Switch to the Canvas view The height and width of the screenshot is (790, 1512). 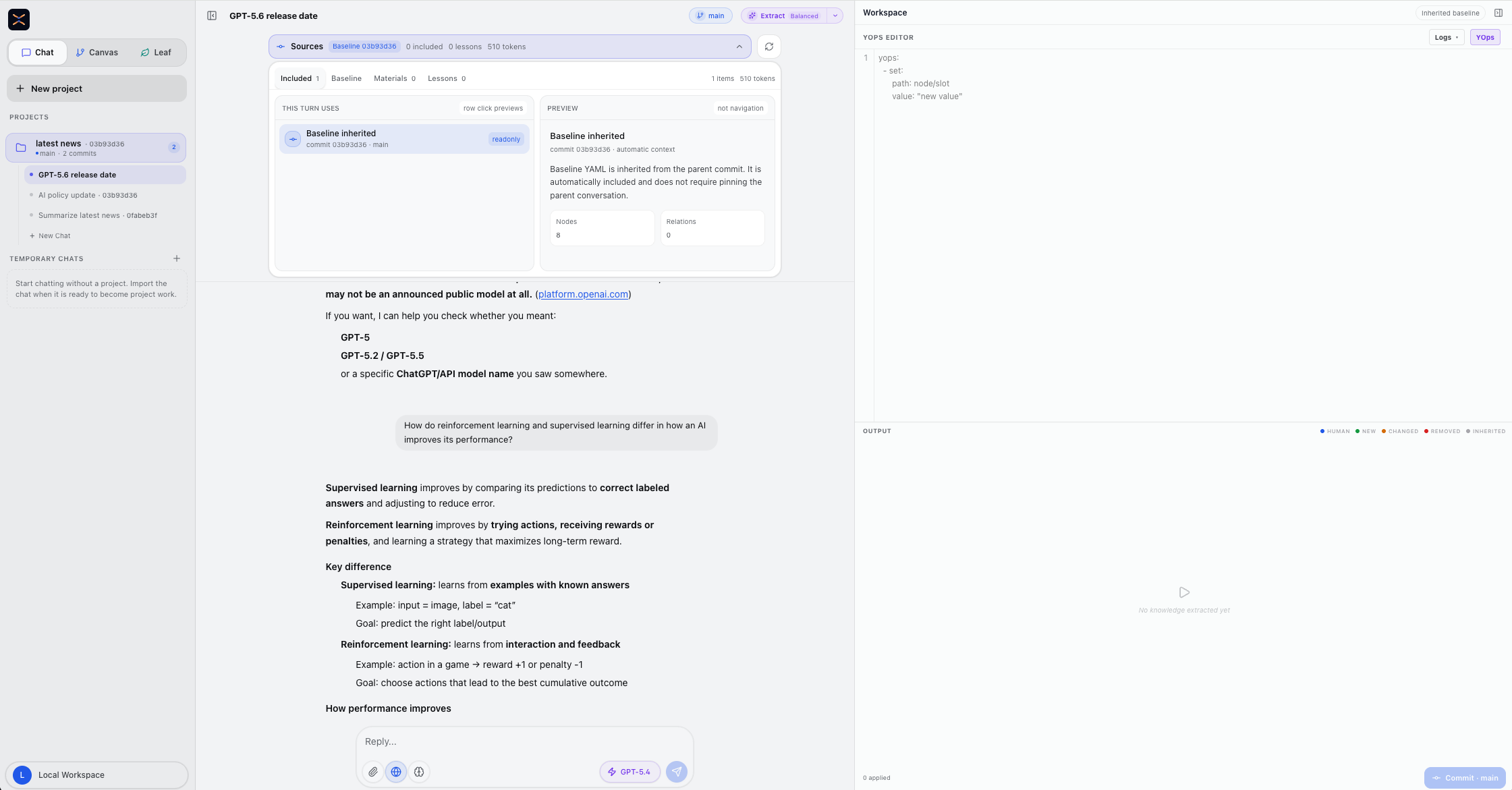[97, 53]
